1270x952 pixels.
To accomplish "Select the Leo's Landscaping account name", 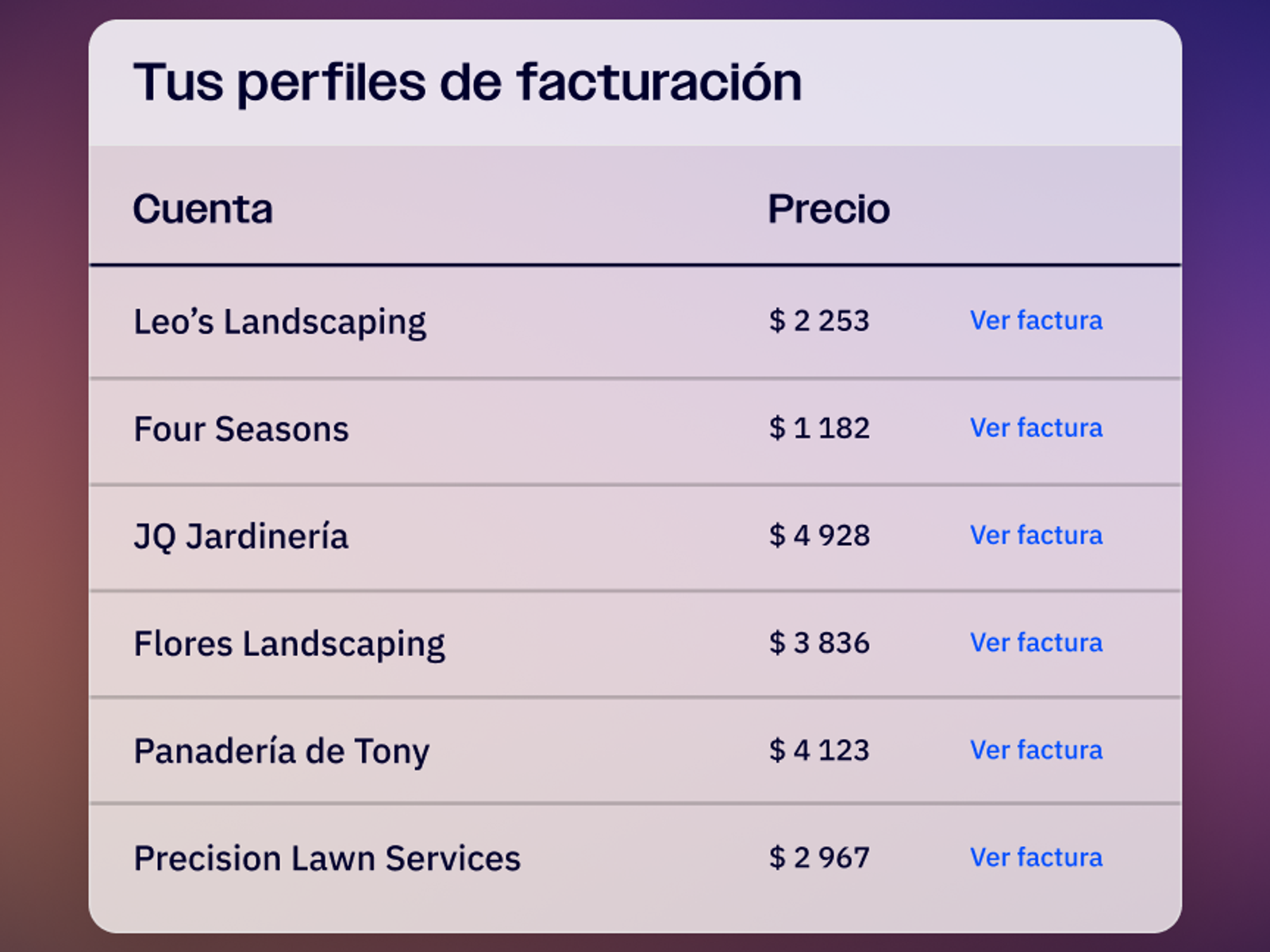I will click(x=279, y=322).
